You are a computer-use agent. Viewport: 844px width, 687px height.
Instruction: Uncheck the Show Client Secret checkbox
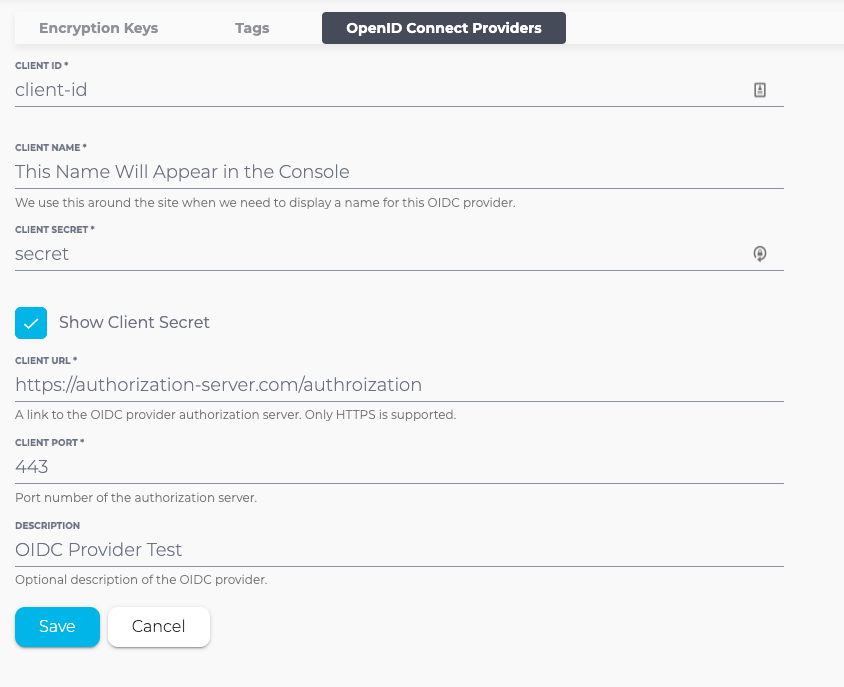(31, 323)
